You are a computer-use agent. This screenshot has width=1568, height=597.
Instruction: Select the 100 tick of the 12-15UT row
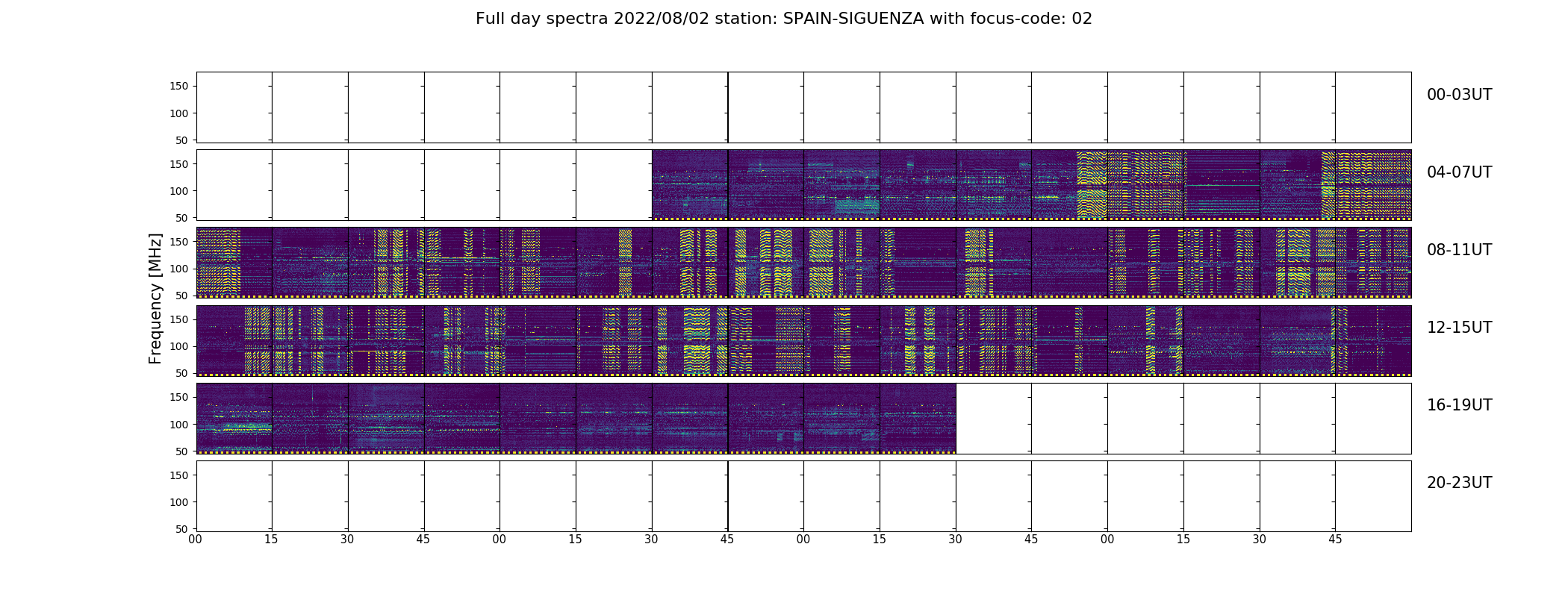[x=179, y=346]
